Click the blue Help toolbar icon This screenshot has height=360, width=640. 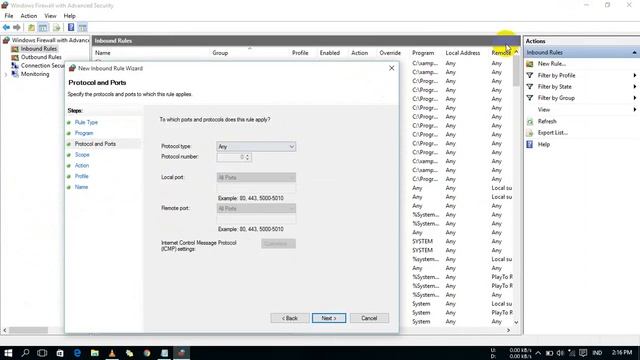click(71, 27)
